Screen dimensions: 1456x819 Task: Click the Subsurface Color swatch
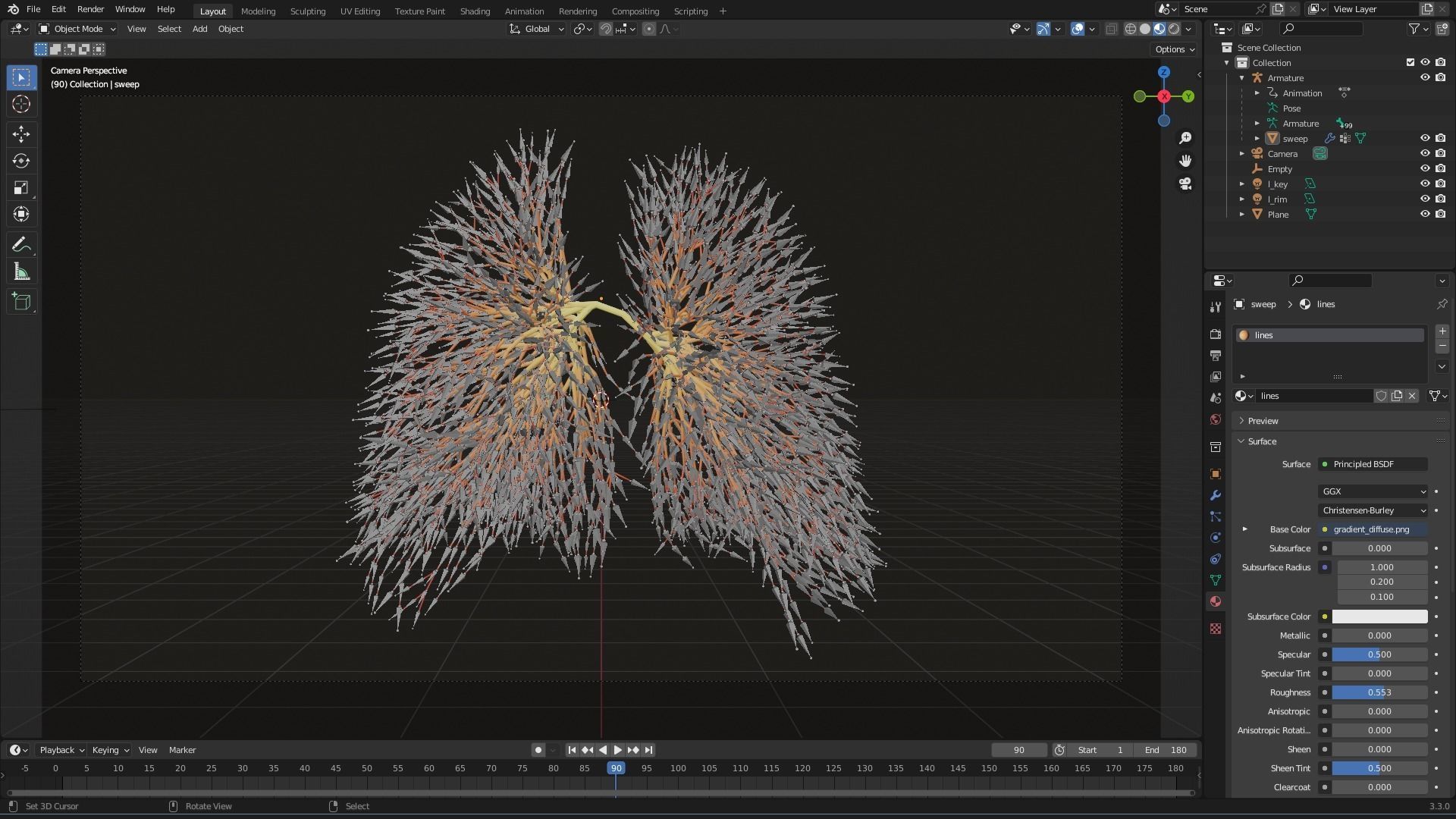[1379, 617]
